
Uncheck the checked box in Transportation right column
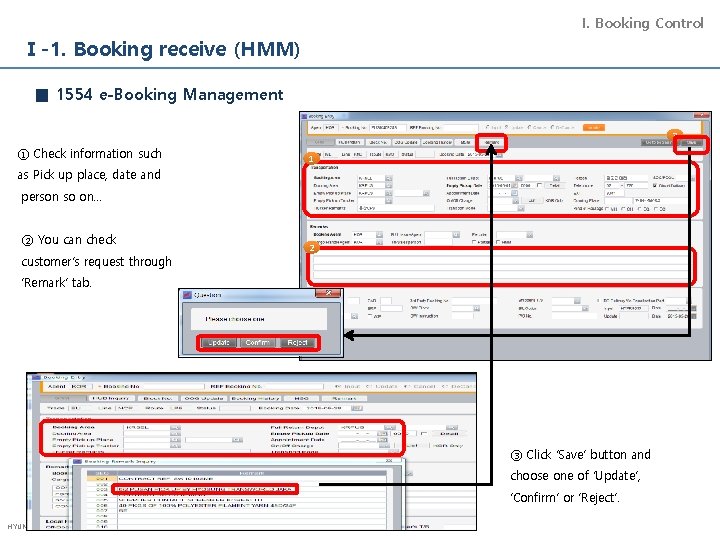pos(654,186)
